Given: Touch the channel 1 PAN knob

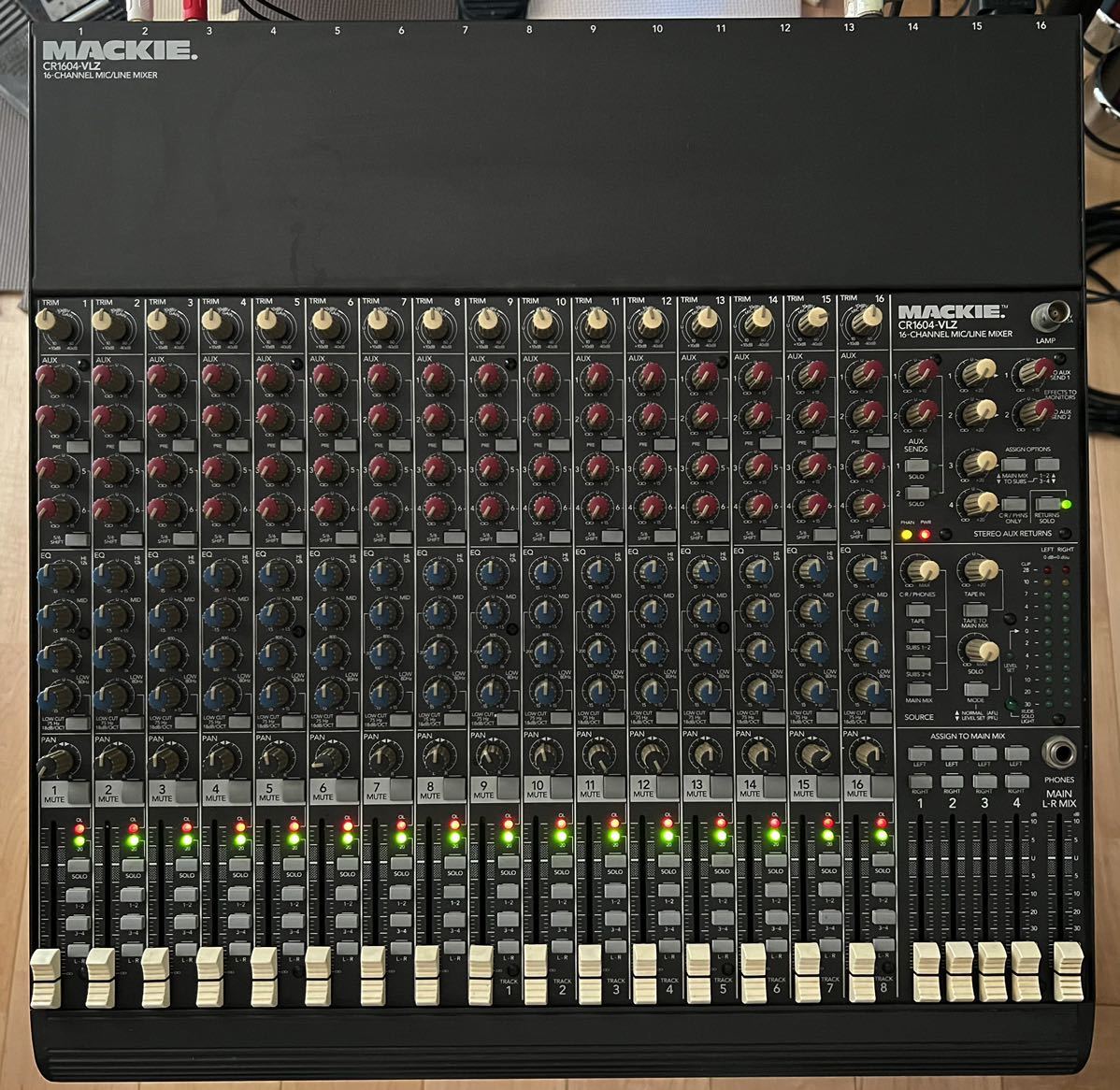Looking at the screenshot, I should click(56, 763).
